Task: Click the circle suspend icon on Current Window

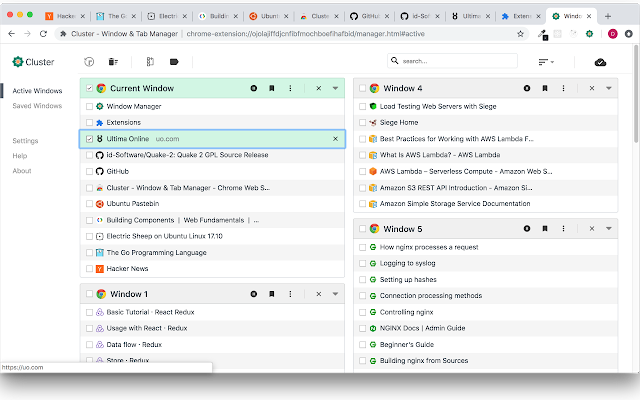Action: coord(253,88)
